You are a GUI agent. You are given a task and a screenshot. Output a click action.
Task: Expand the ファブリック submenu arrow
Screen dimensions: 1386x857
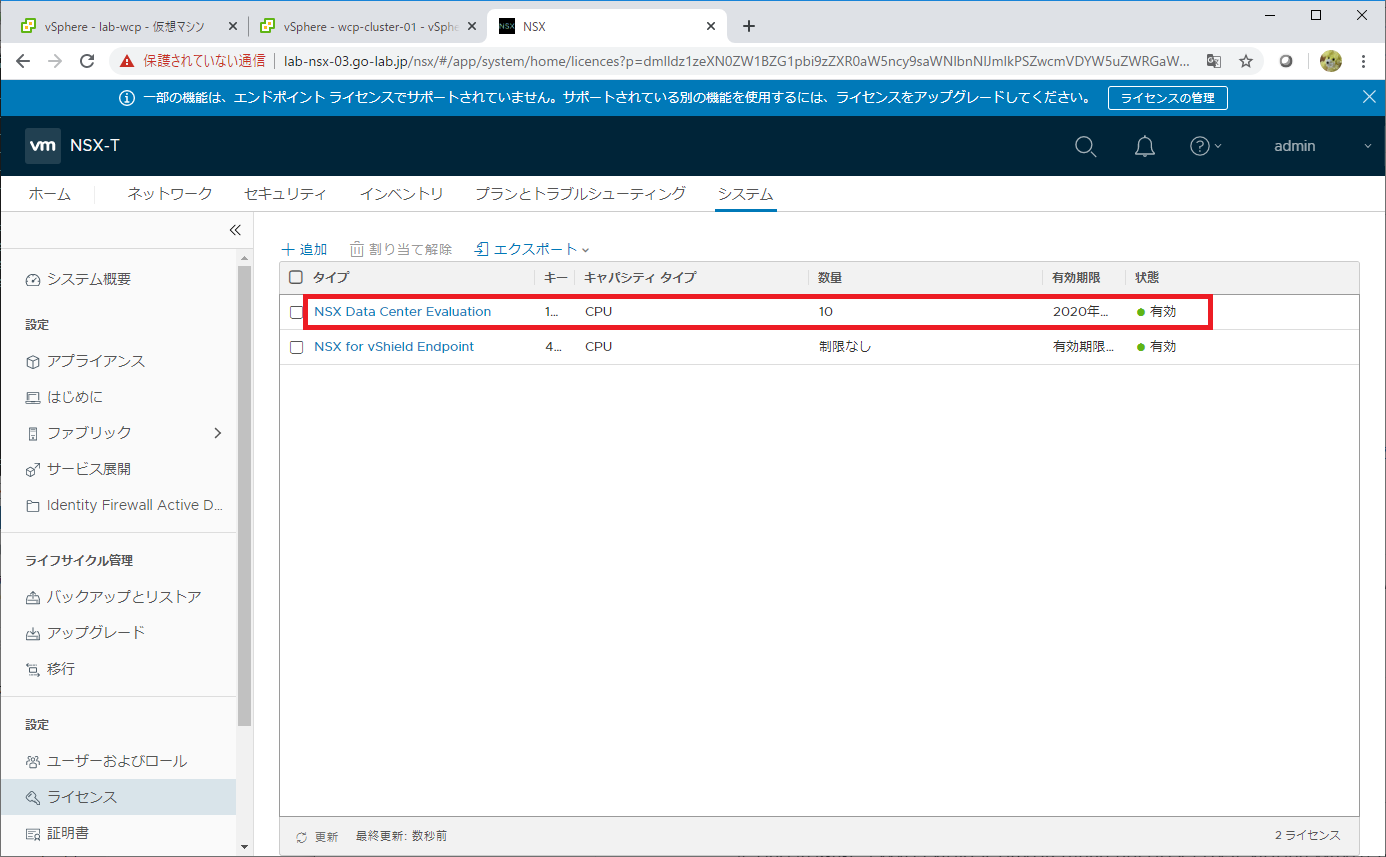click(x=218, y=433)
